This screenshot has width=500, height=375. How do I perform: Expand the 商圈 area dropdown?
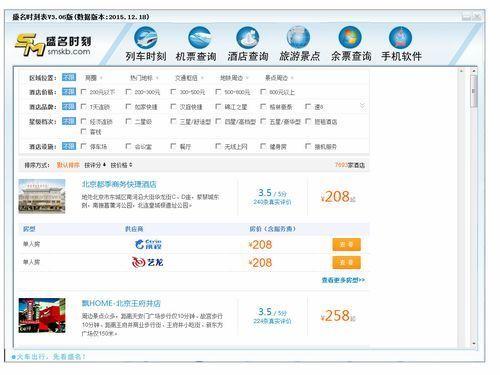[x=93, y=78]
